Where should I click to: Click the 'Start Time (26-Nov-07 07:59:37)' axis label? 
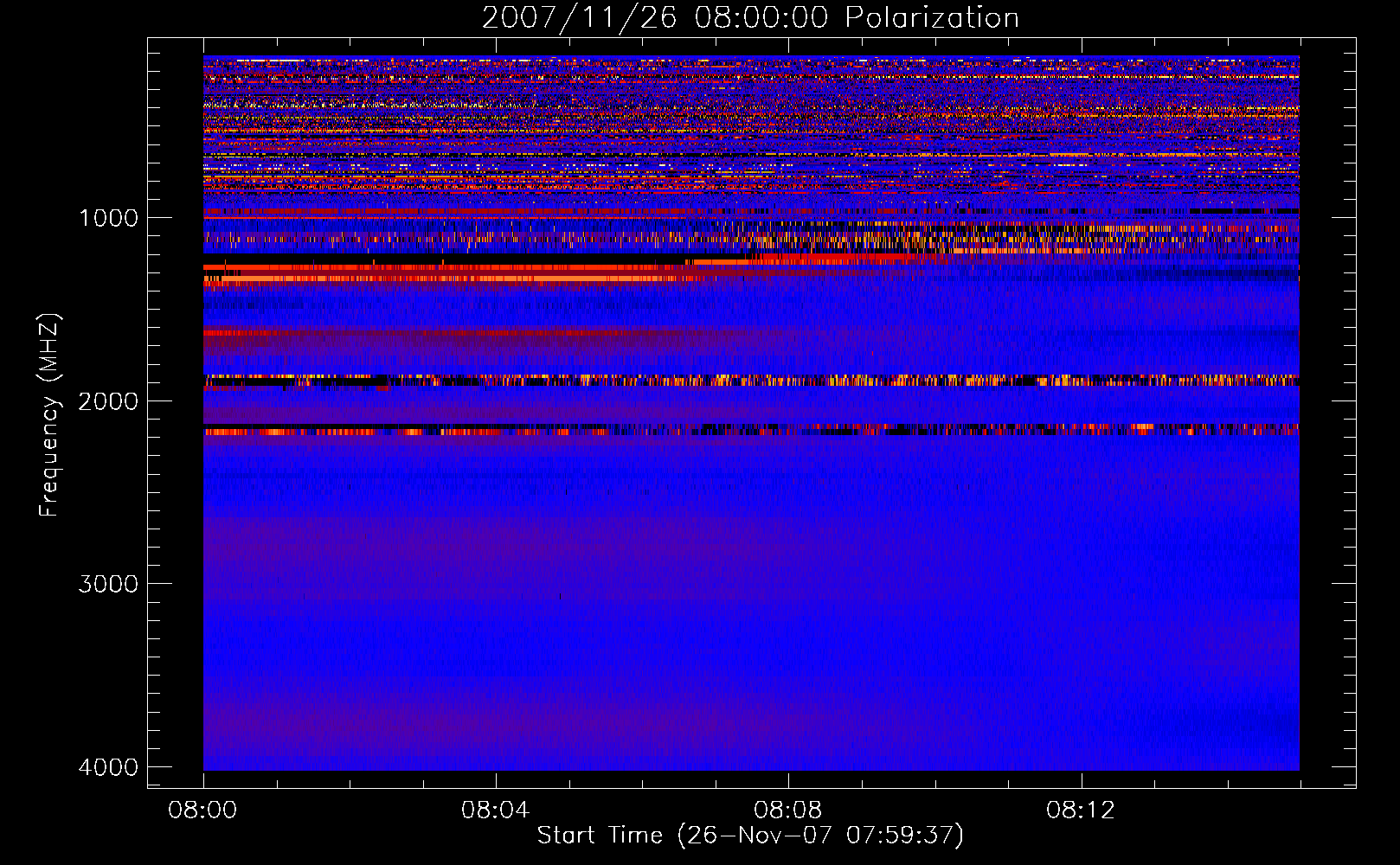coord(750,836)
